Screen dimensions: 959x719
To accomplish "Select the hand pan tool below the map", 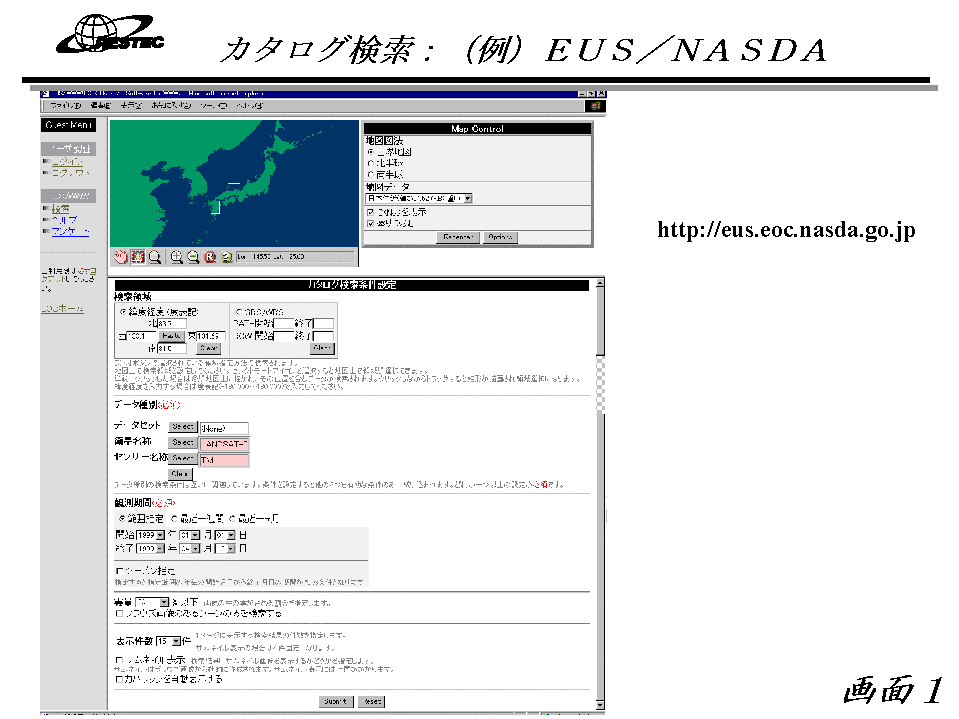I will click(x=120, y=257).
